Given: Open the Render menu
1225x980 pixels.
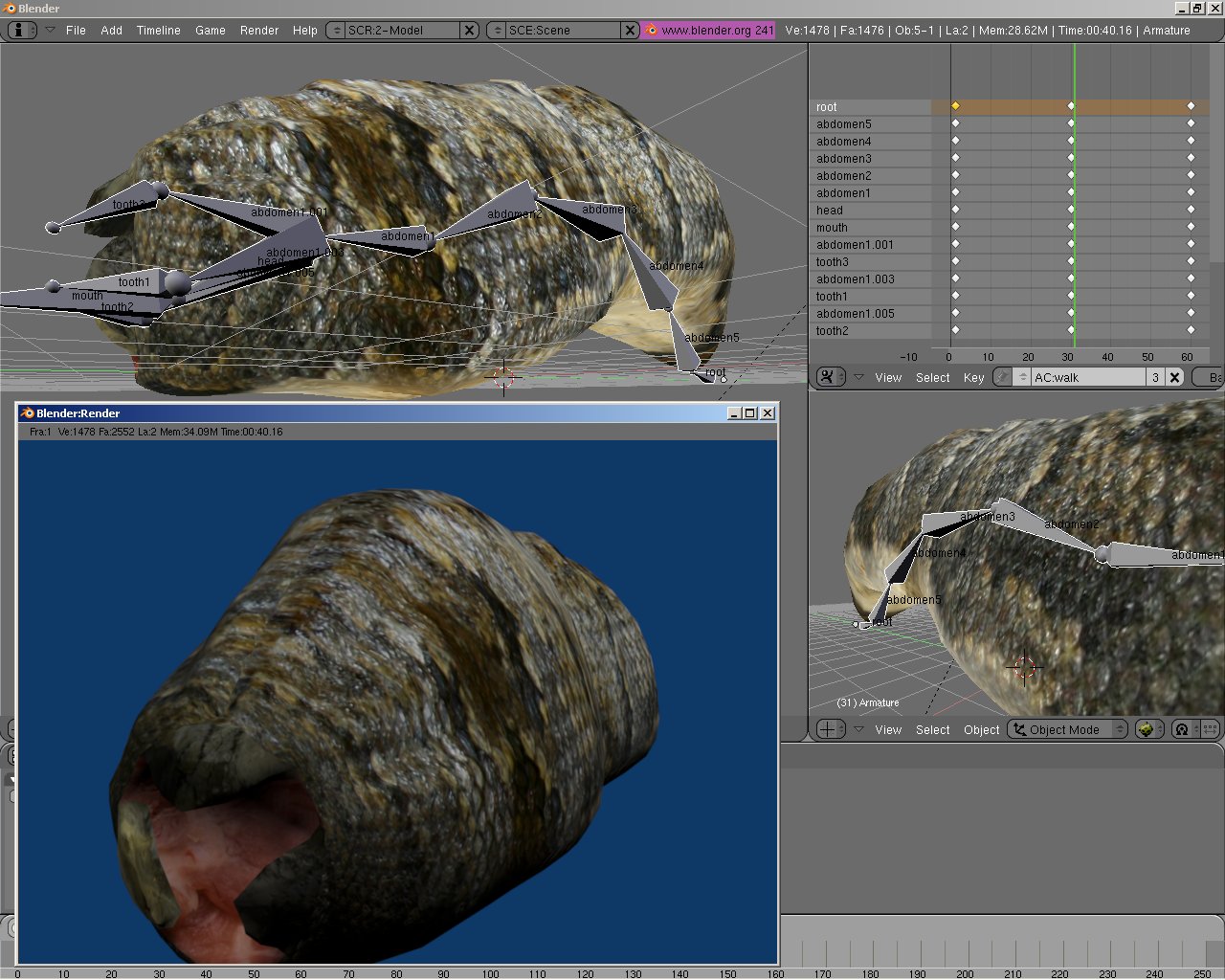Looking at the screenshot, I should click(x=258, y=30).
